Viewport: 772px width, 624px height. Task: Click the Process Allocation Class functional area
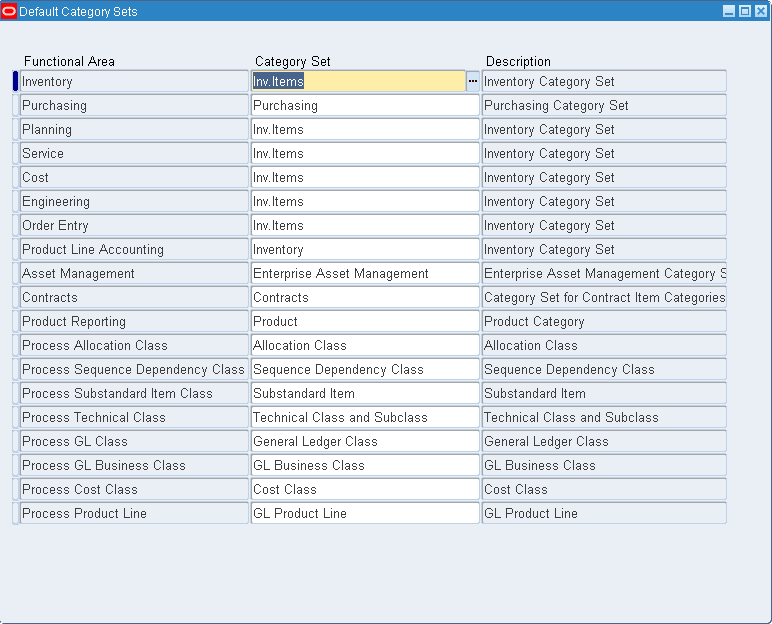coord(134,345)
